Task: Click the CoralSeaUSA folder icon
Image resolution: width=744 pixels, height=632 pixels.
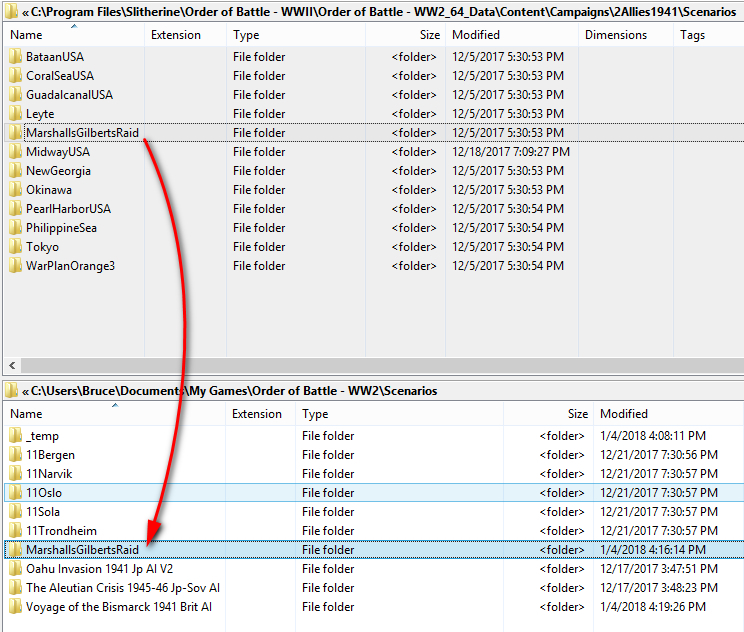Action: click(16, 75)
